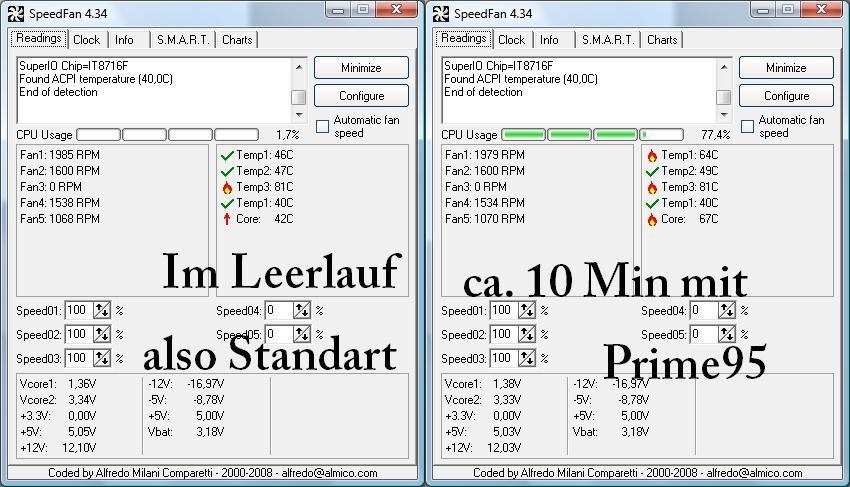Switch to Charts tab in right window
Viewport: 850px width, 487px height.
[x=662, y=40]
